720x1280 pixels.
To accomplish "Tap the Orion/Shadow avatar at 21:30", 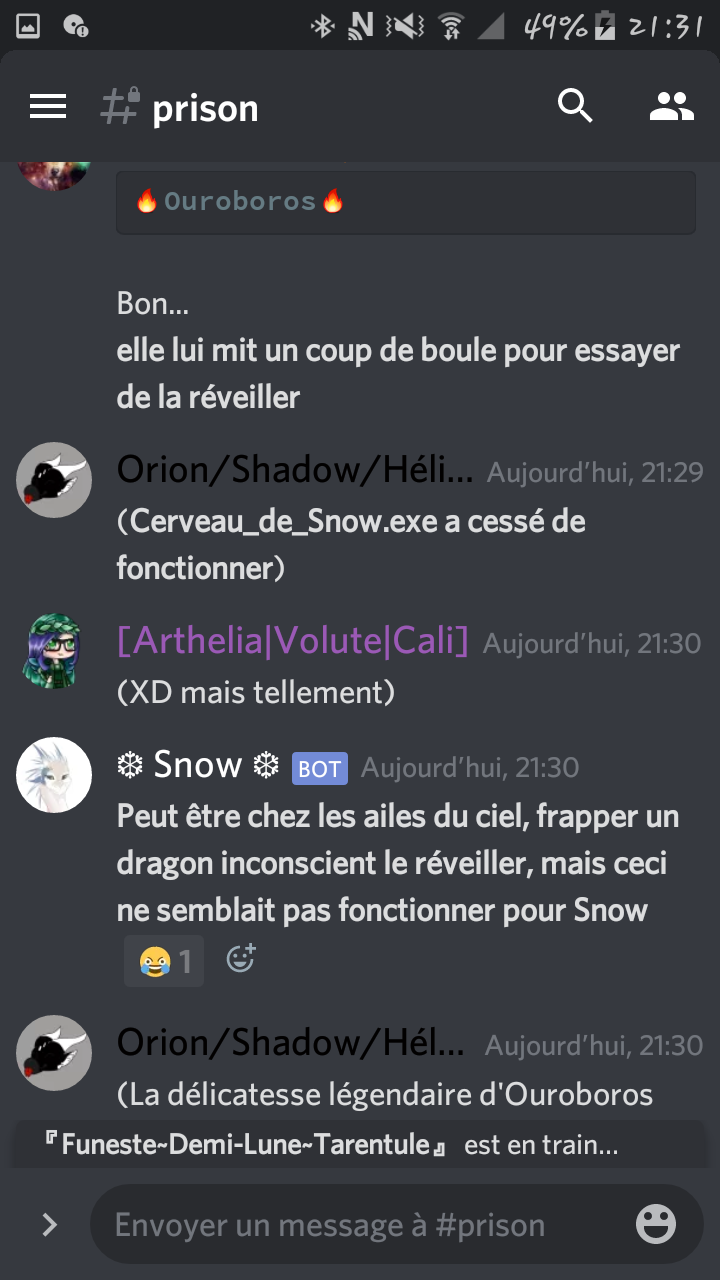I will [x=54, y=1053].
